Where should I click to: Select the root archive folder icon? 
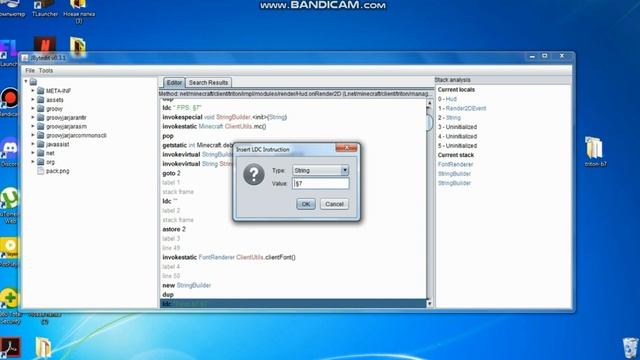point(33,82)
